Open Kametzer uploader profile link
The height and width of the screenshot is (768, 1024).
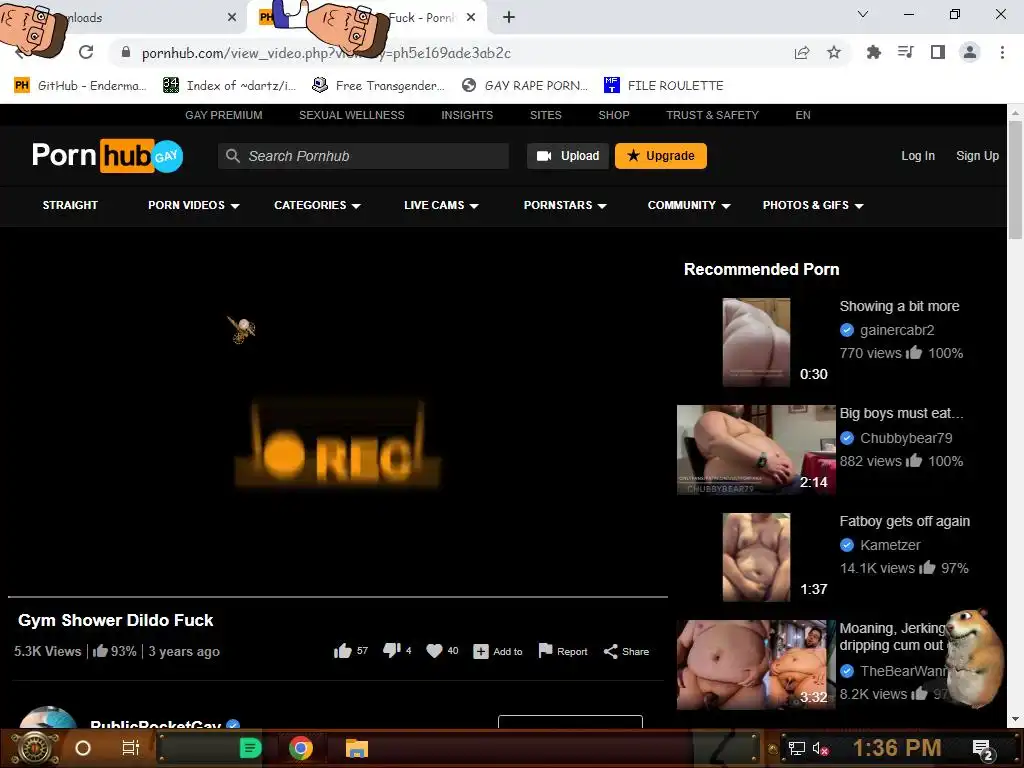coord(890,545)
